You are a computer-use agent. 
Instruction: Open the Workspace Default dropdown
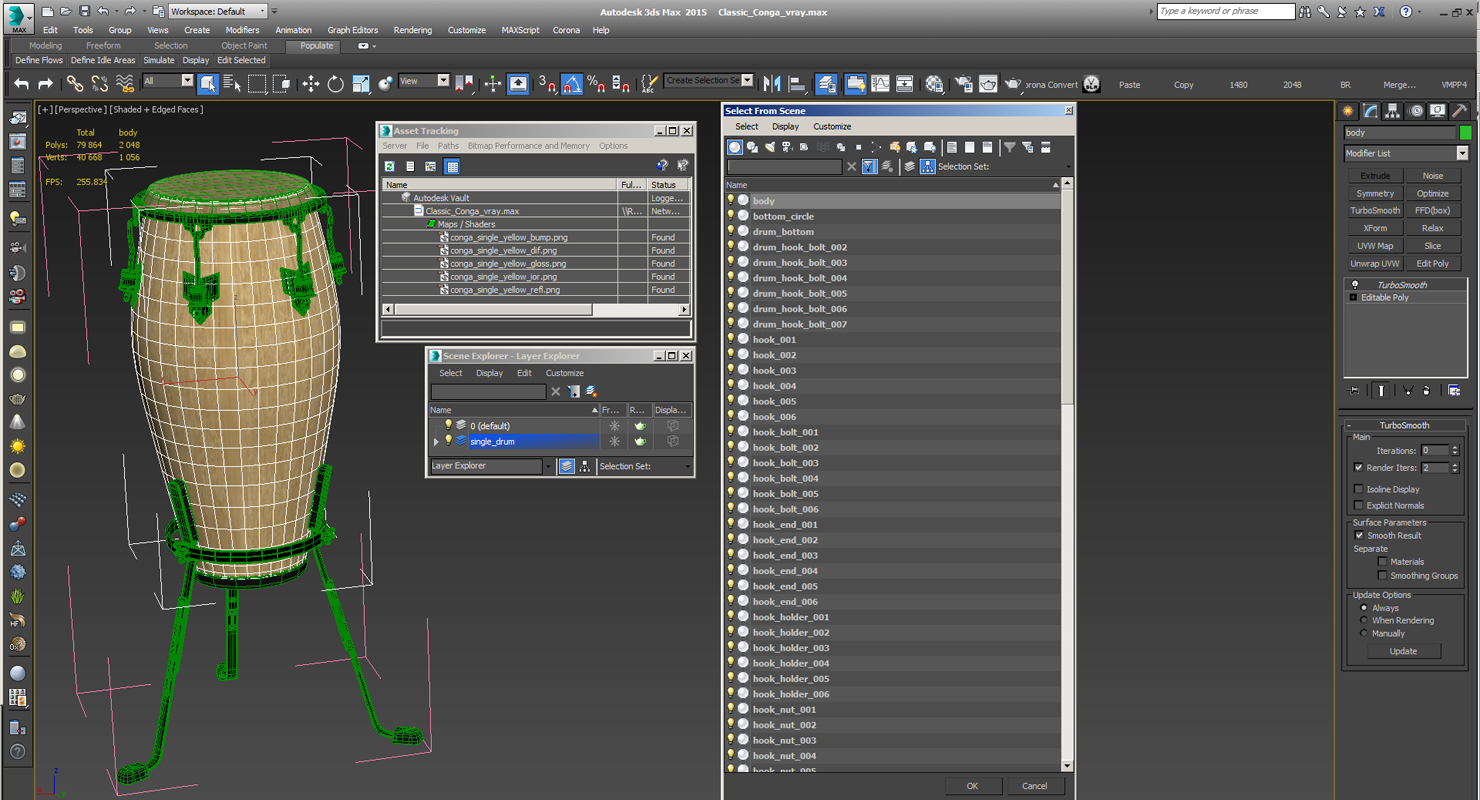coord(217,11)
